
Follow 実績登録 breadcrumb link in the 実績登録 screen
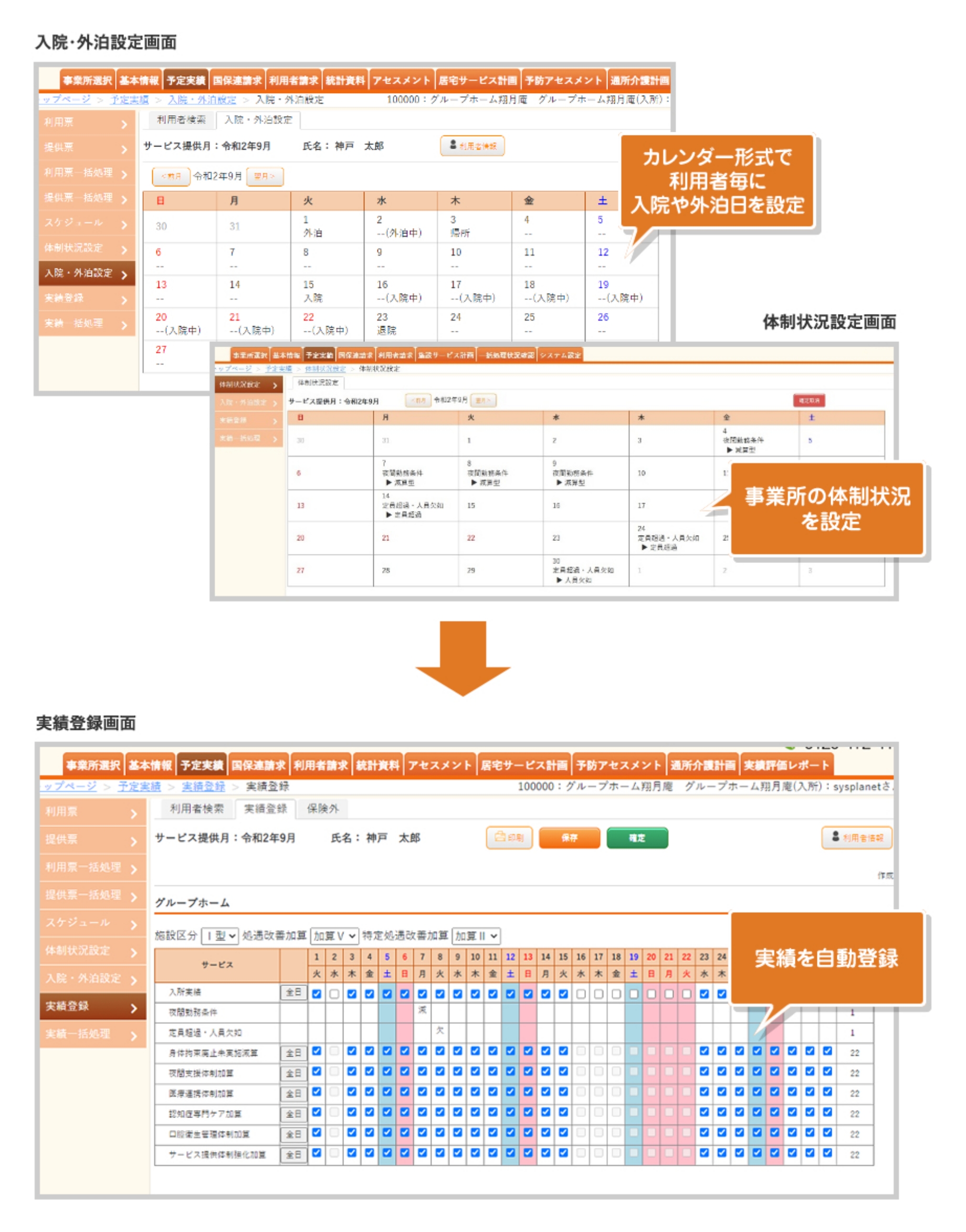coord(204,786)
